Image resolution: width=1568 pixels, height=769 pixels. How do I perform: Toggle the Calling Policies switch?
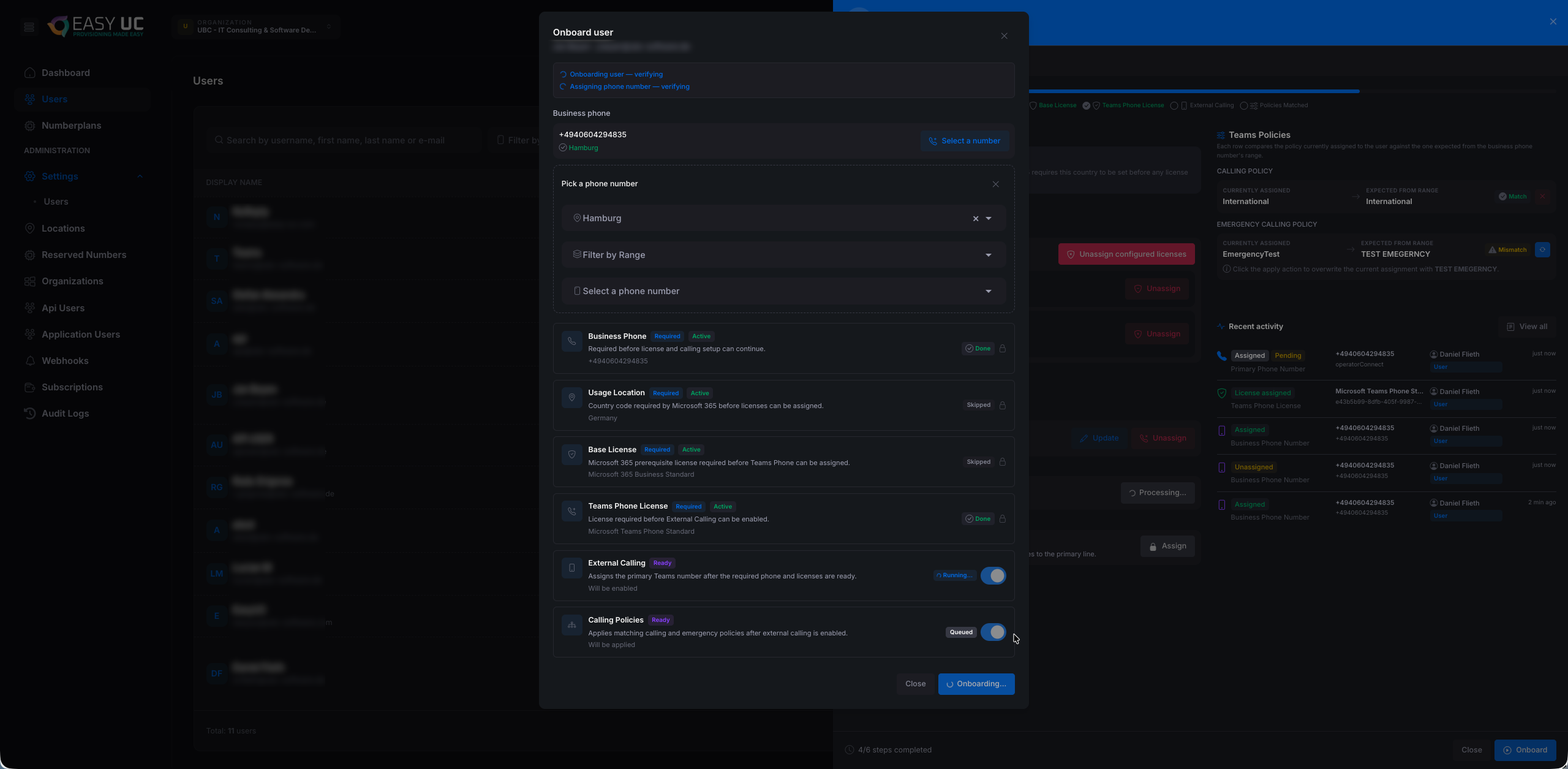click(x=993, y=632)
